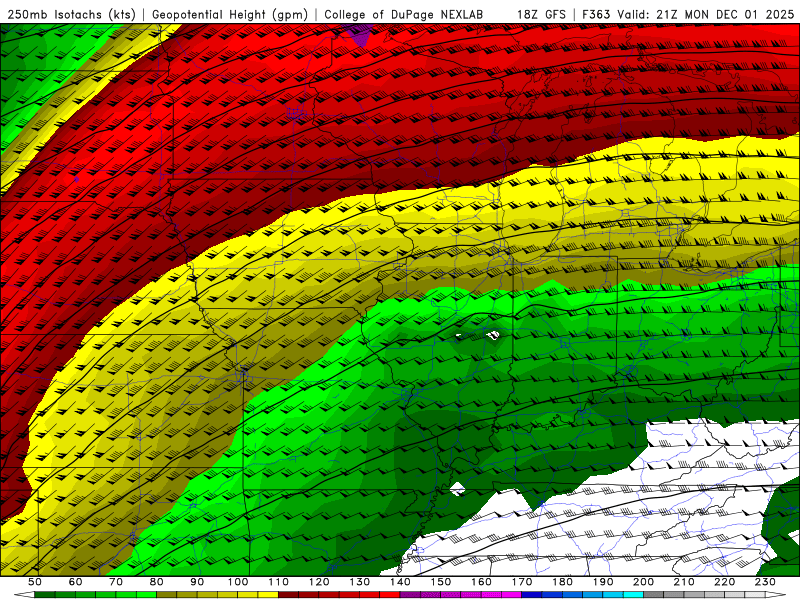Click the 'Valid: 21Z MON DEC 01 2025' text
The width and height of the screenshot is (800, 600).
tap(706, 14)
